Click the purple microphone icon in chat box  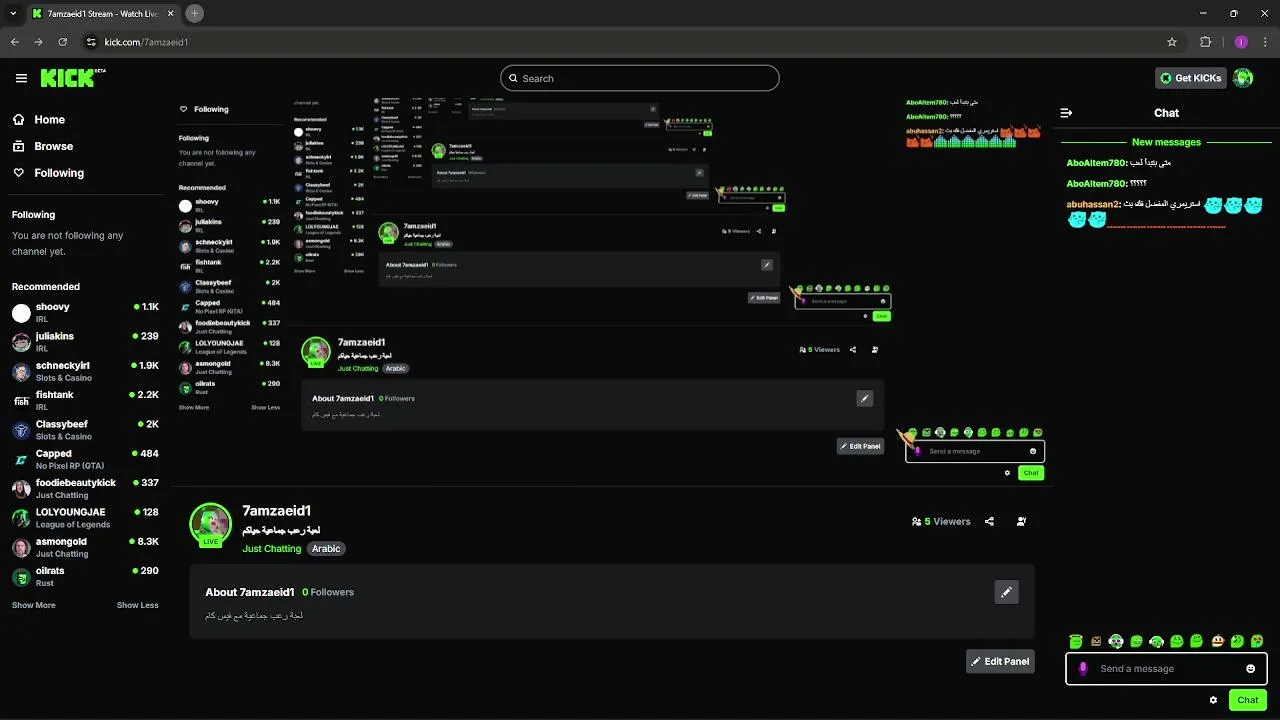(x=1083, y=668)
